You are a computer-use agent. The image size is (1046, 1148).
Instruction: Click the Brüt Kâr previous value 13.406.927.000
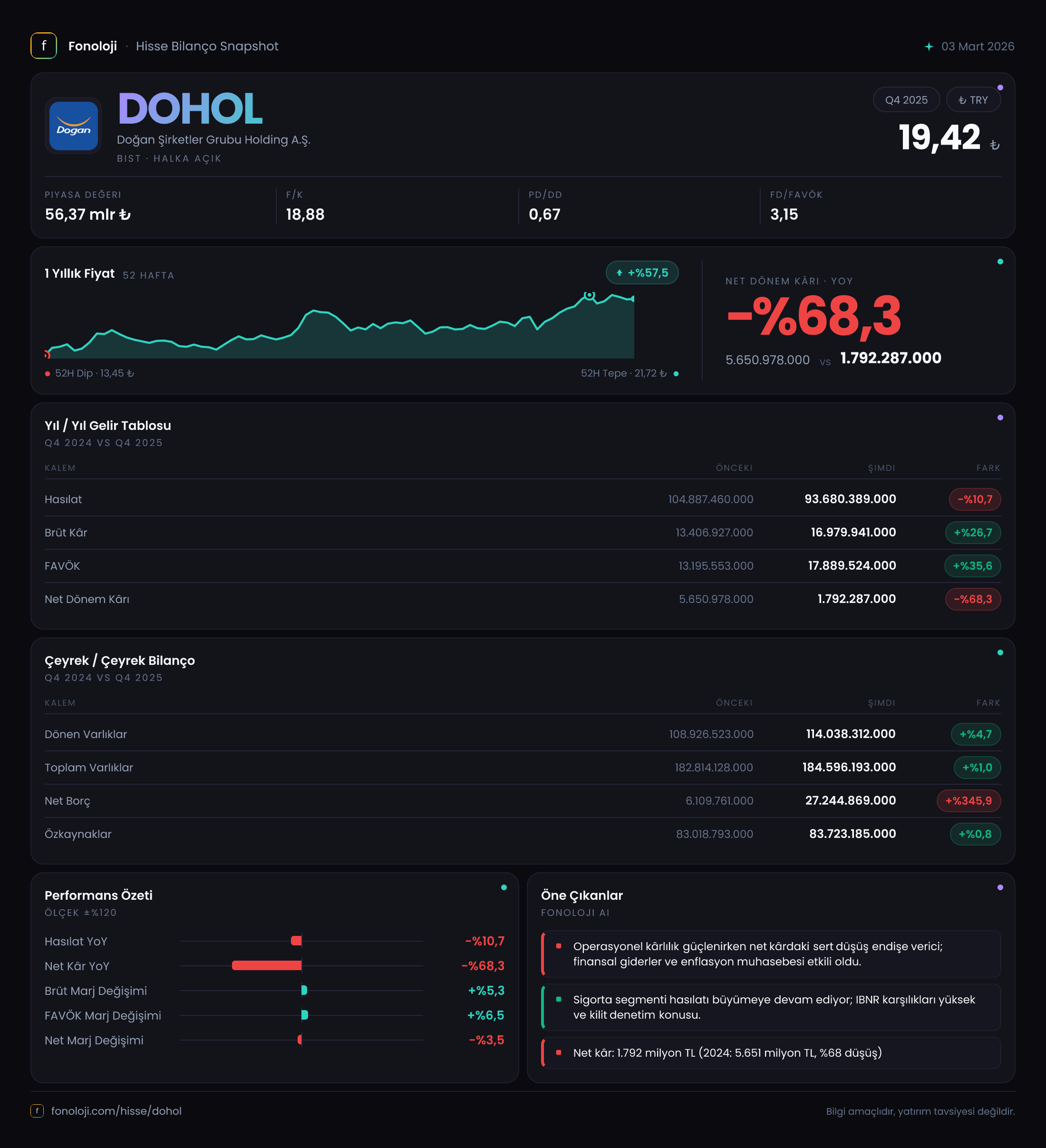click(714, 533)
